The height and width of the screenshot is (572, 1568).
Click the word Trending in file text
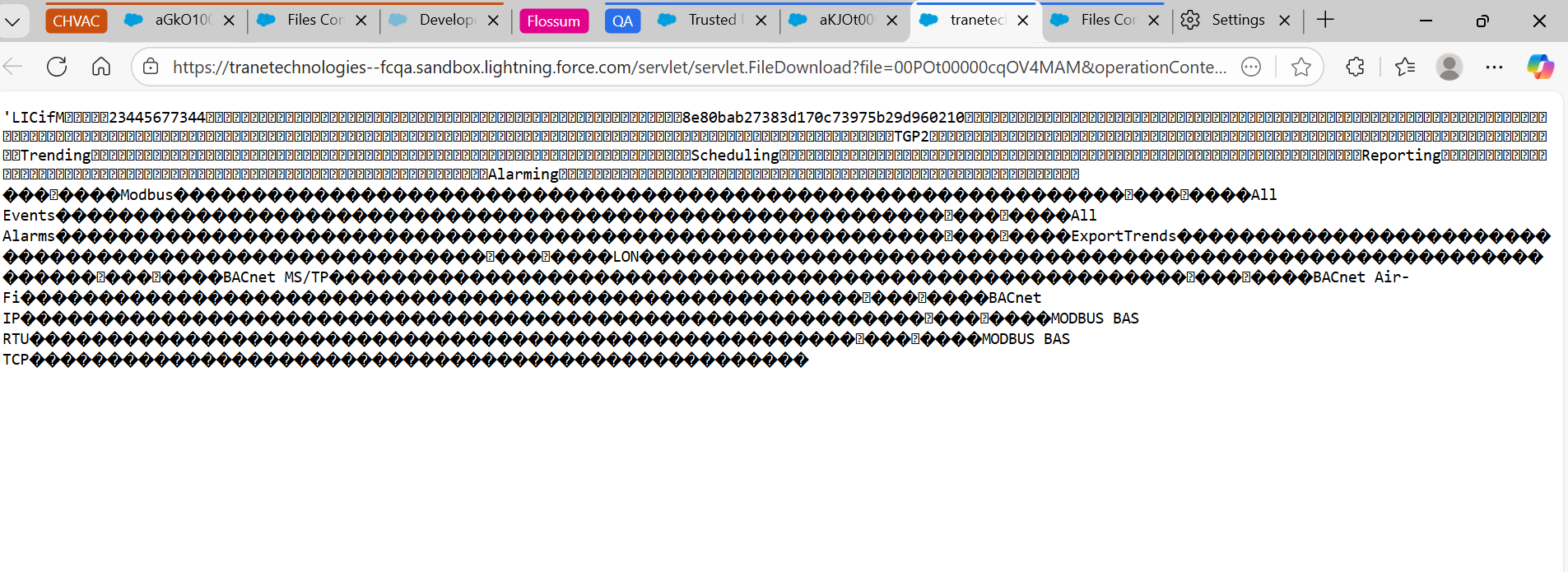[x=56, y=156]
